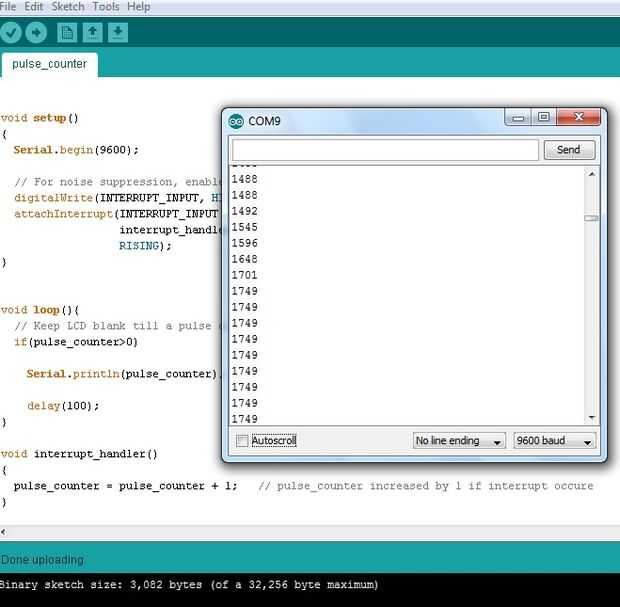Click the scroll down arrow in COM9
The height and width of the screenshot is (607, 620).
[592, 417]
